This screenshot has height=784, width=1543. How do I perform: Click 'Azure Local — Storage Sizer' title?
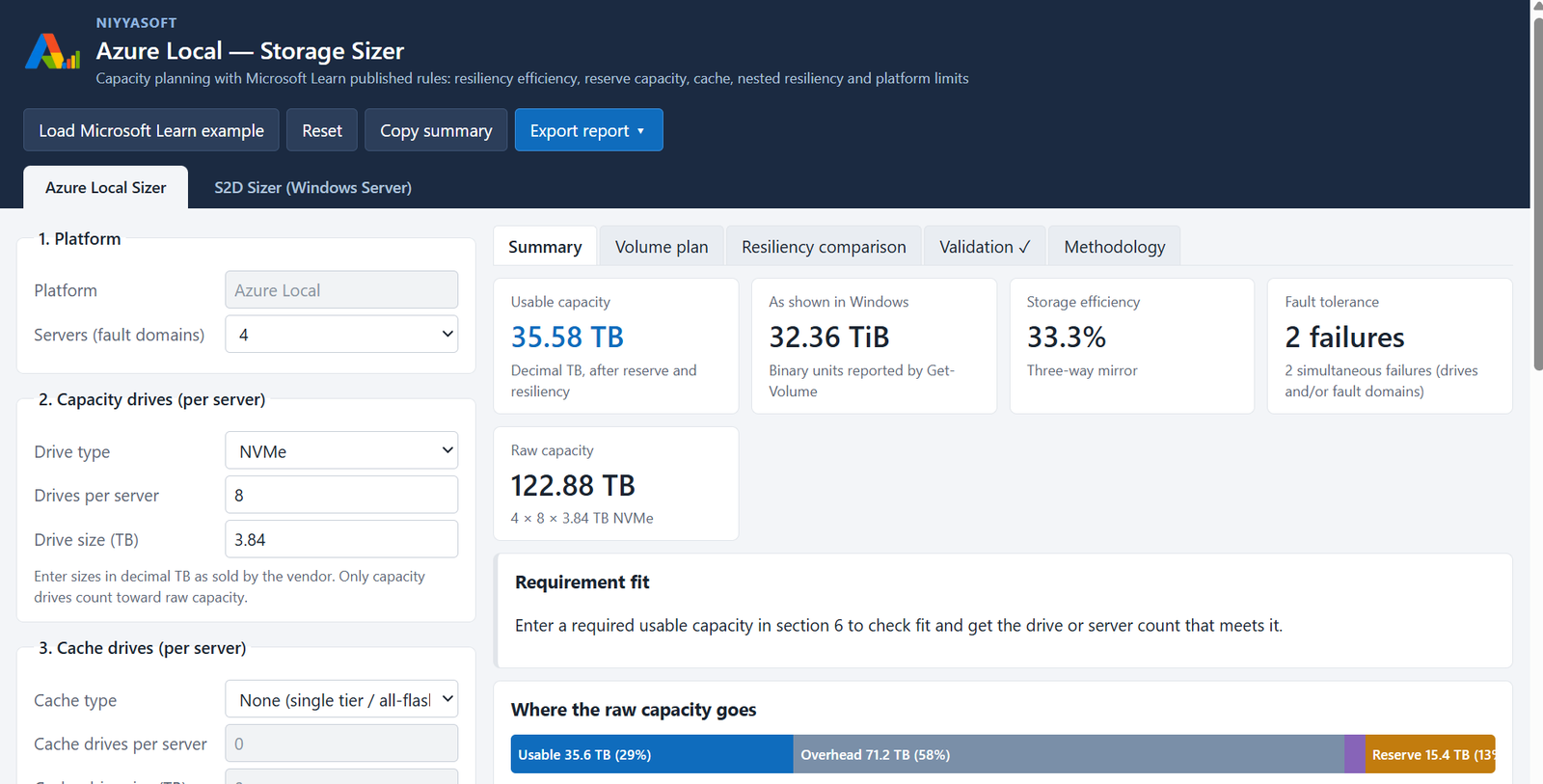(x=250, y=50)
